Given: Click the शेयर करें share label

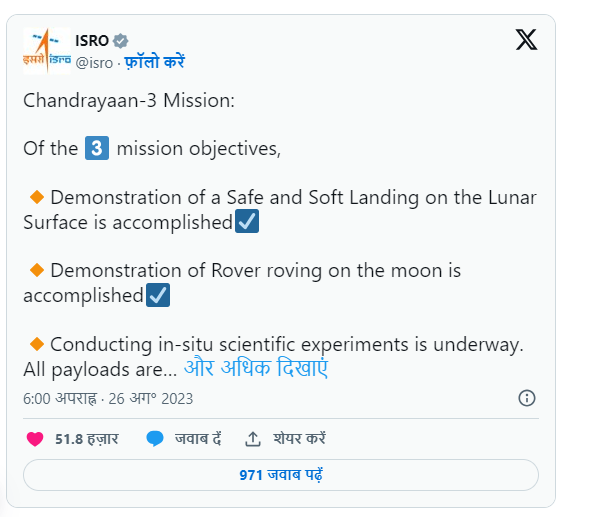Looking at the screenshot, I should pos(299,439).
